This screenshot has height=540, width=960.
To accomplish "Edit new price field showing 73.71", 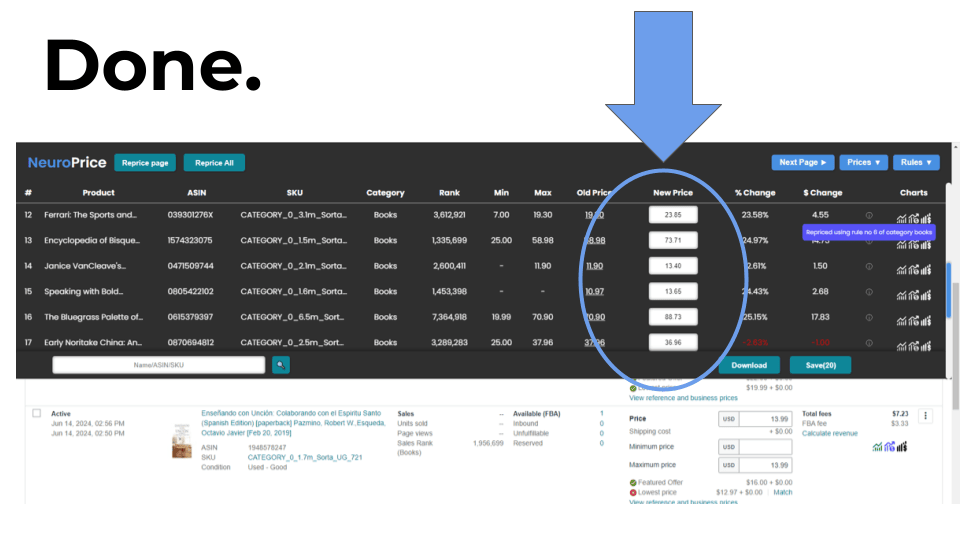I will click(673, 240).
